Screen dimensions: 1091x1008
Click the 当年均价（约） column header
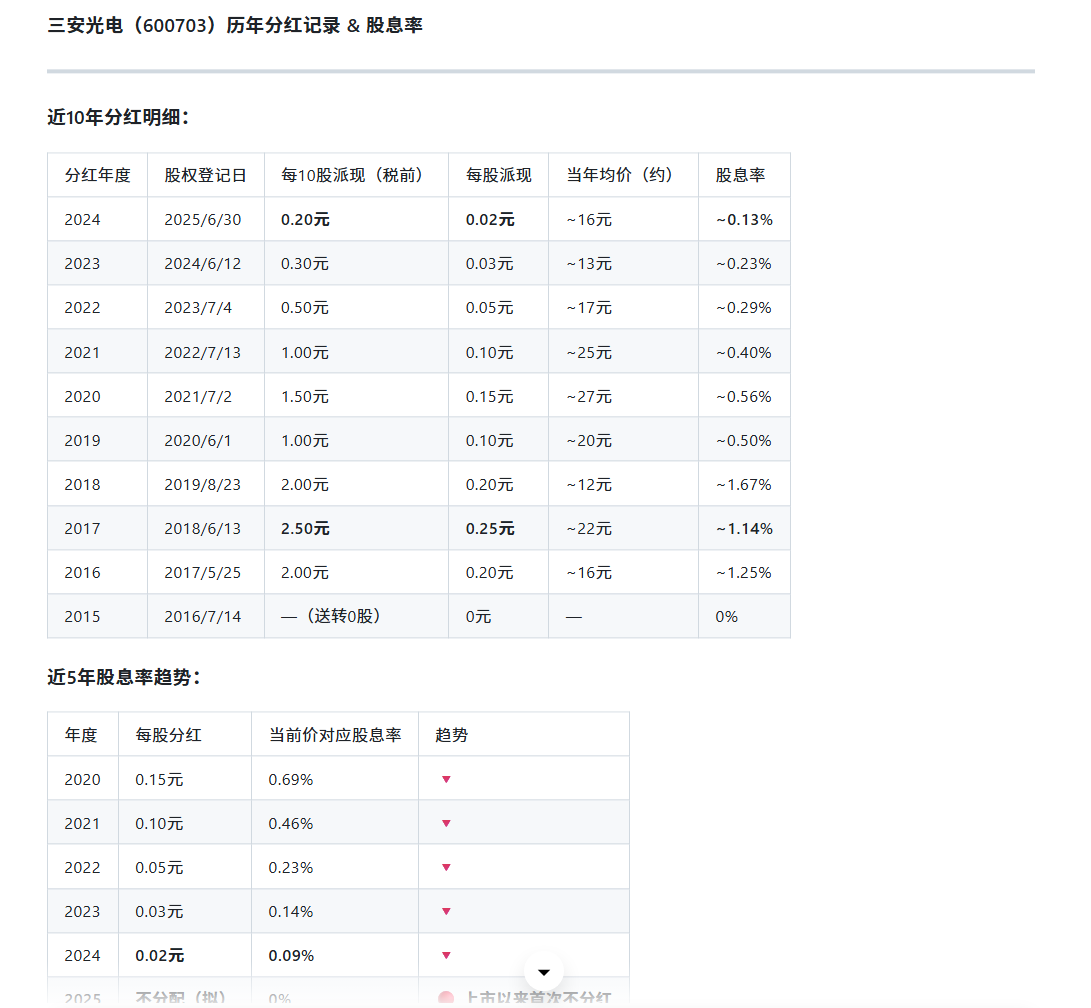pyautogui.click(x=623, y=175)
